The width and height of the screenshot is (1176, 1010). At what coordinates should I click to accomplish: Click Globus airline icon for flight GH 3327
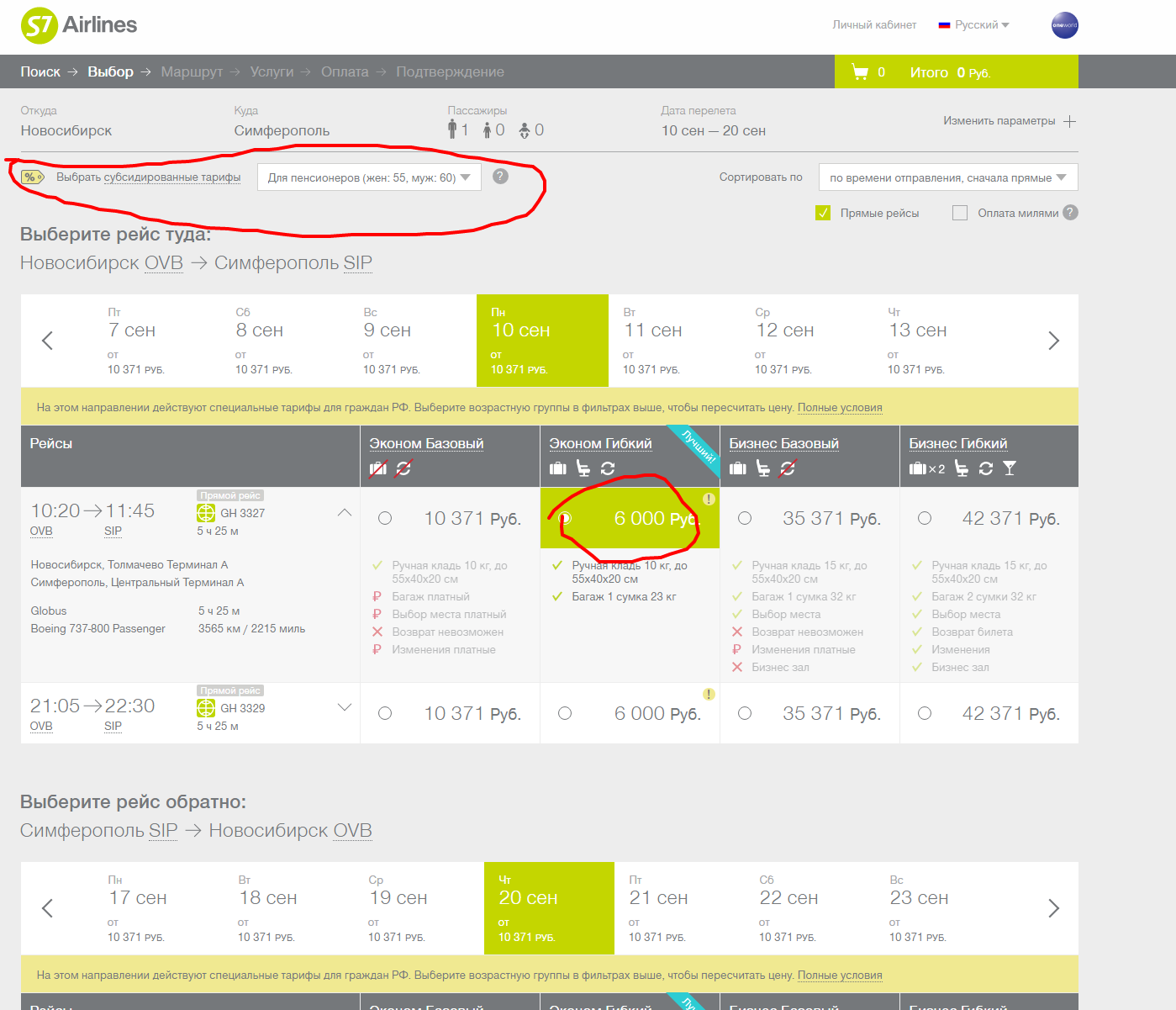(206, 512)
